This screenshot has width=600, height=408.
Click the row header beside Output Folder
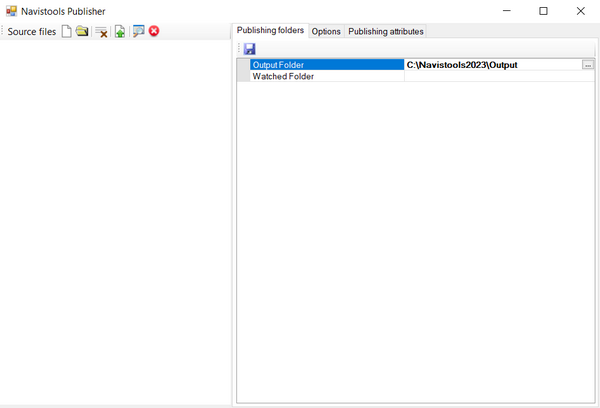click(x=243, y=65)
